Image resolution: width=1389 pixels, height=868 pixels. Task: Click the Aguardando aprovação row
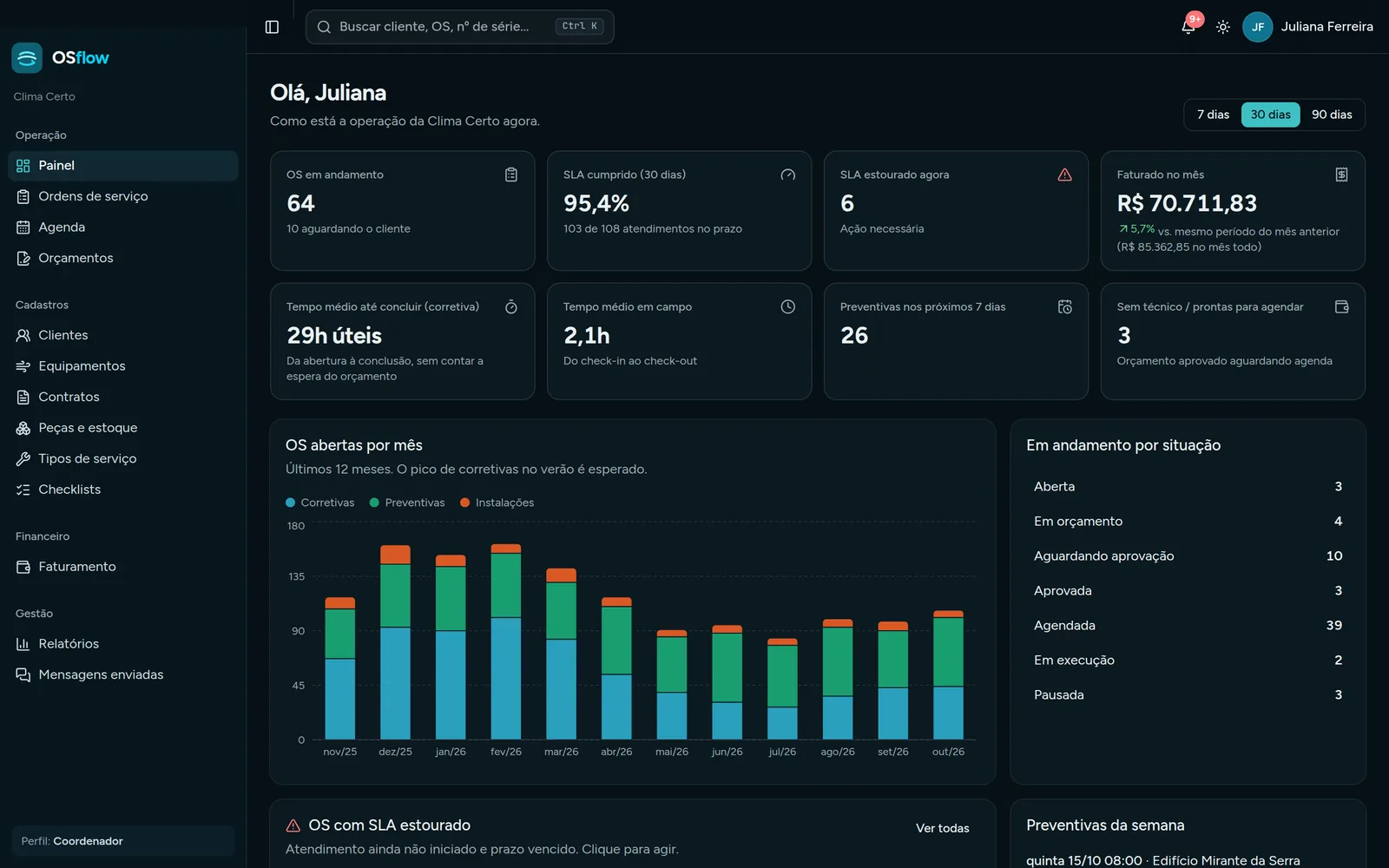tap(1188, 556)
